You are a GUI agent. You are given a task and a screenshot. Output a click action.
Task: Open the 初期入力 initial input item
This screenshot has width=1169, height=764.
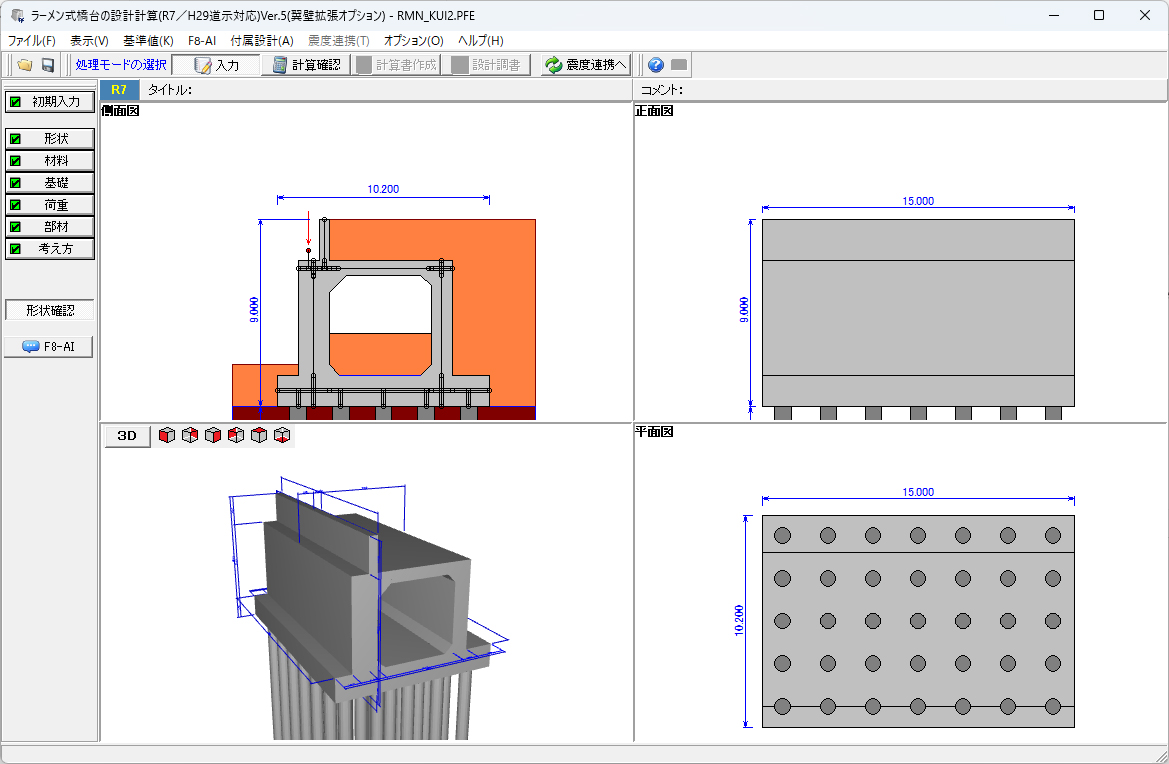click(x=50, y=102)
